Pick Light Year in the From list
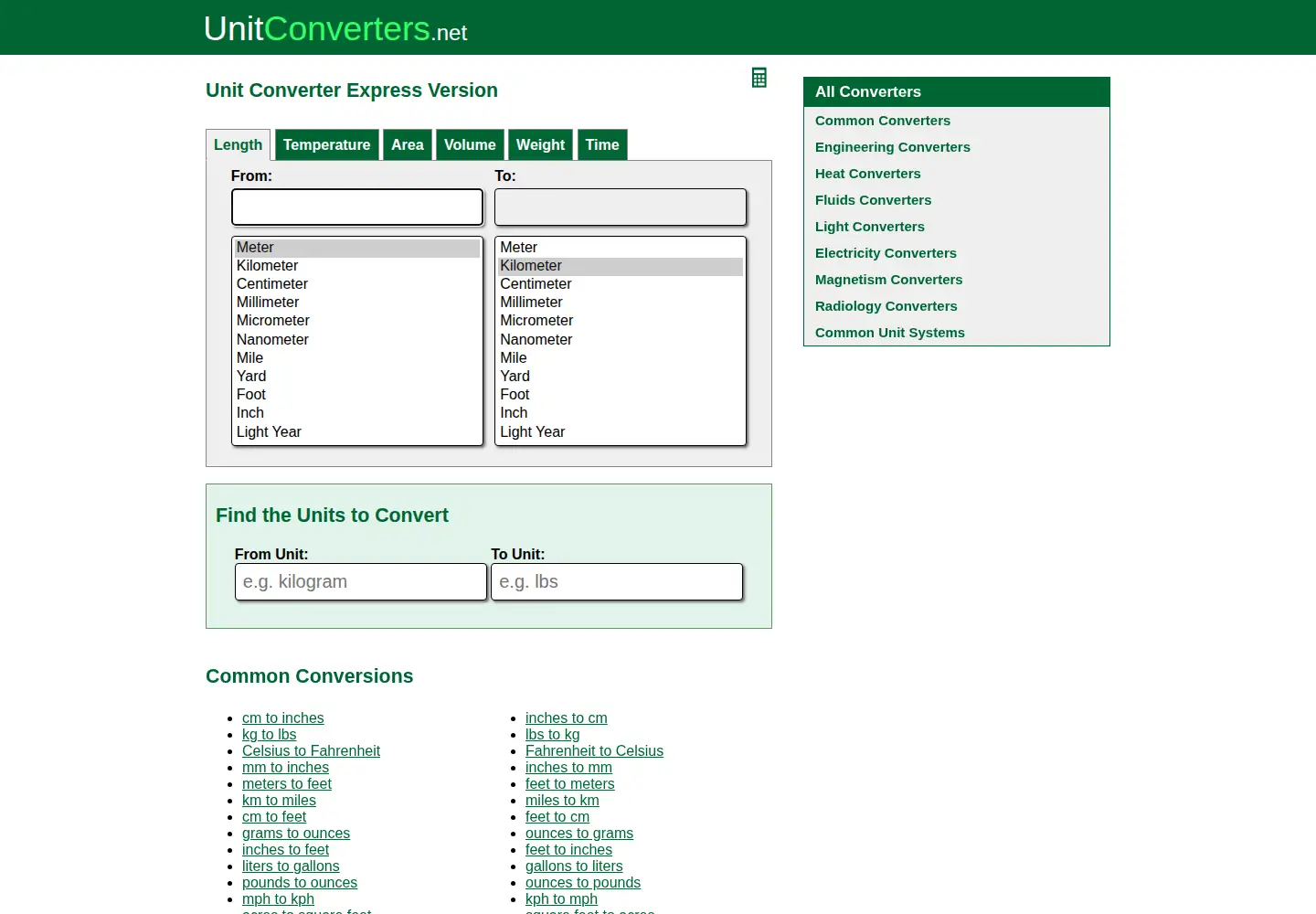1316x914 pixels. (x=357, y=432)
